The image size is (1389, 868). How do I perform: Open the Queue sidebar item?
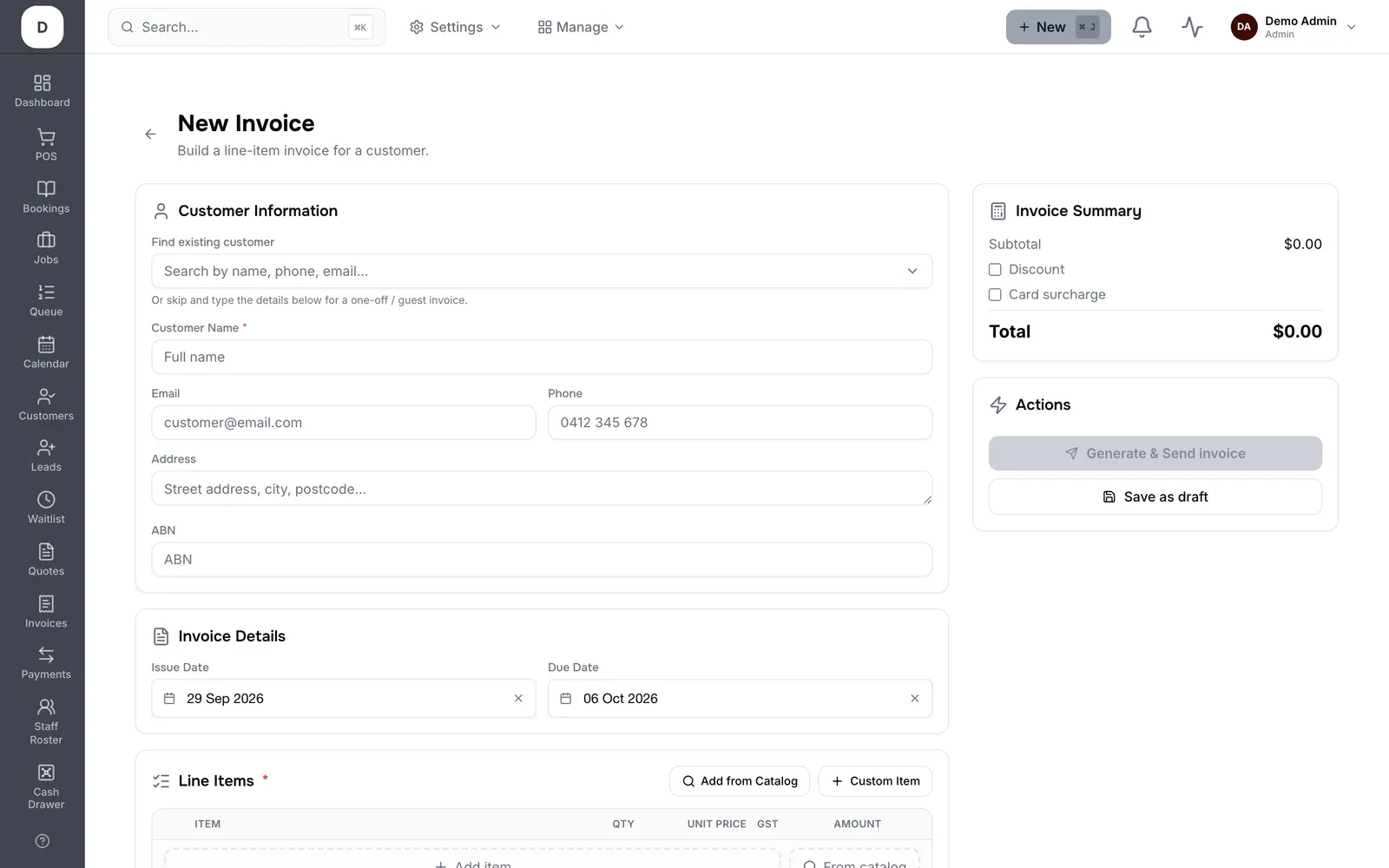coord(46,300)
